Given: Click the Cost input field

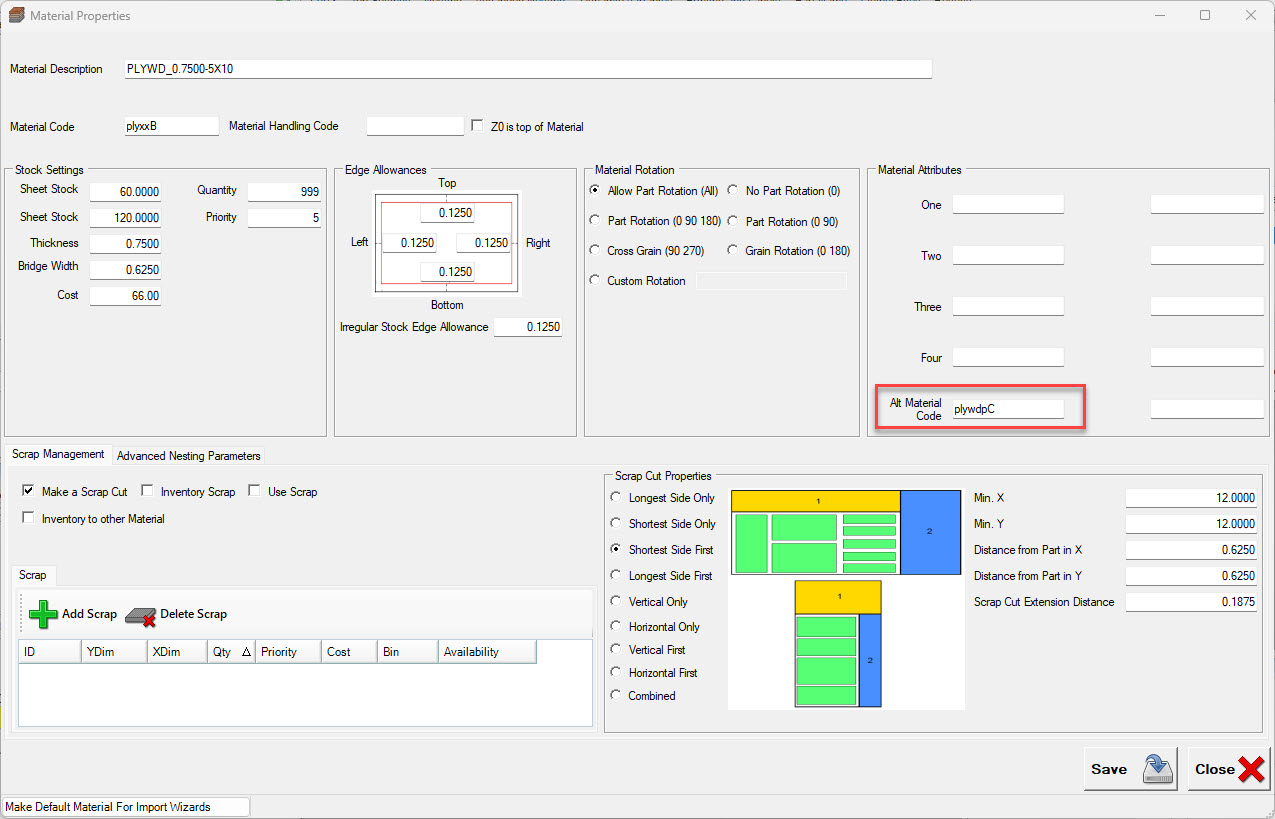Looking at the screenshot, I should [125, 296].
